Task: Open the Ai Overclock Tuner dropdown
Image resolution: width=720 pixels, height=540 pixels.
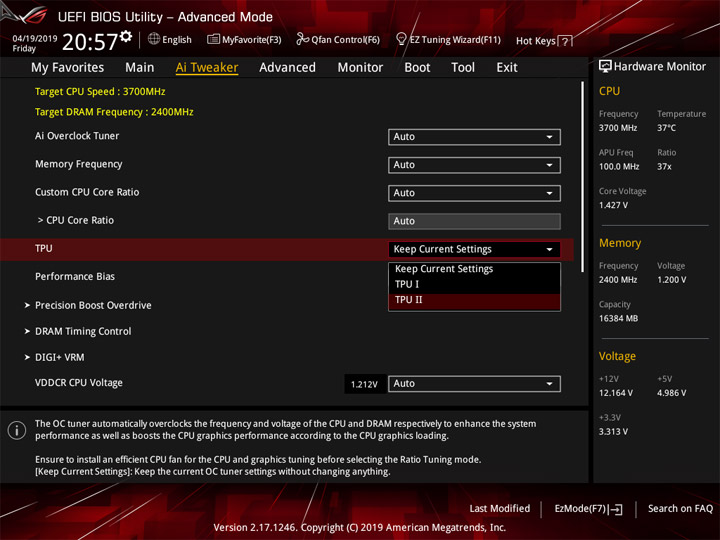Action: pos(474,137)
